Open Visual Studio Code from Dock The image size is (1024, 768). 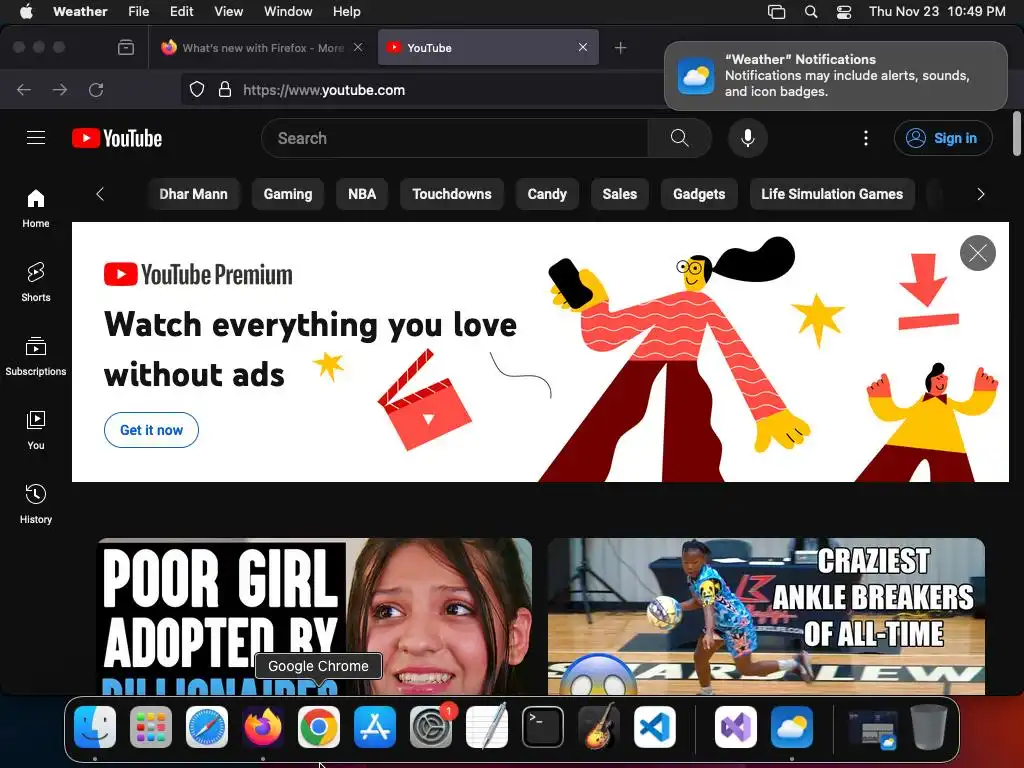click(x=654, y=727)
